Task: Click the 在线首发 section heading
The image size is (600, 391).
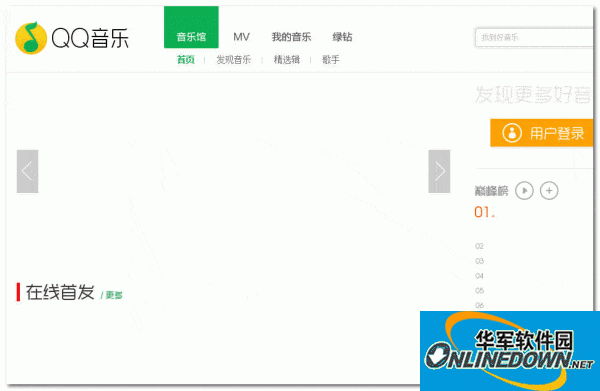Action: 60,292
